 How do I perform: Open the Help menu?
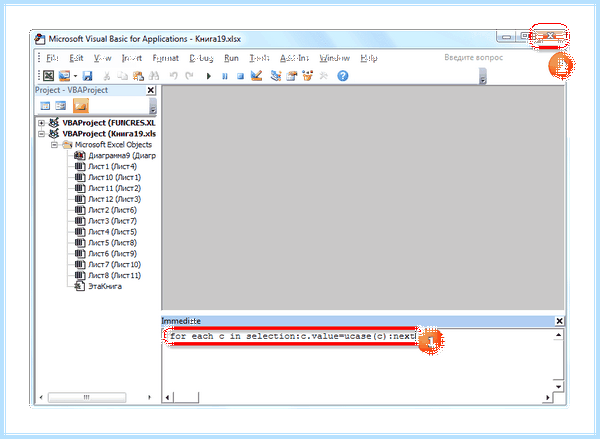pos(369,58)
